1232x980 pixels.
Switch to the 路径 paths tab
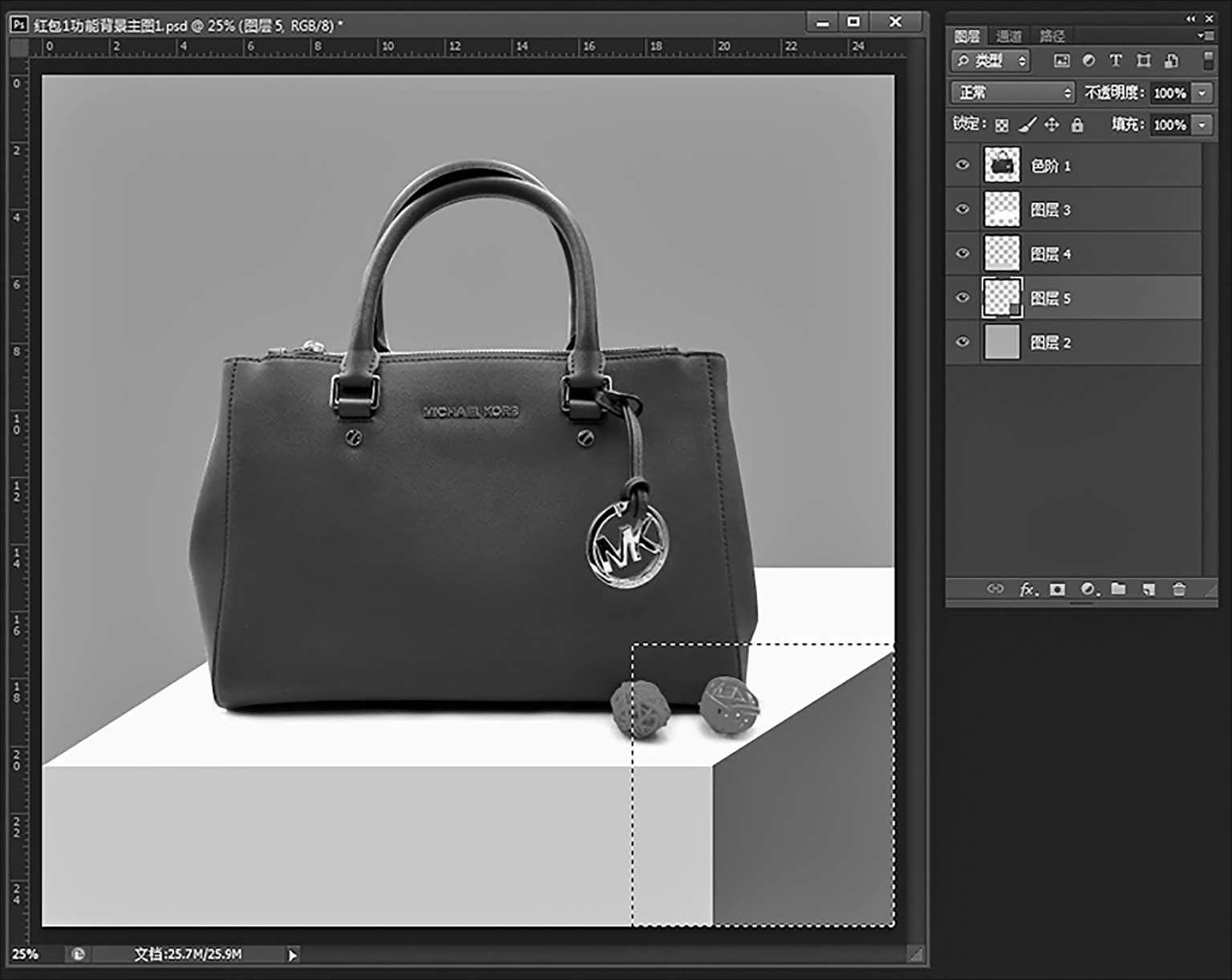coord(1052,36)
